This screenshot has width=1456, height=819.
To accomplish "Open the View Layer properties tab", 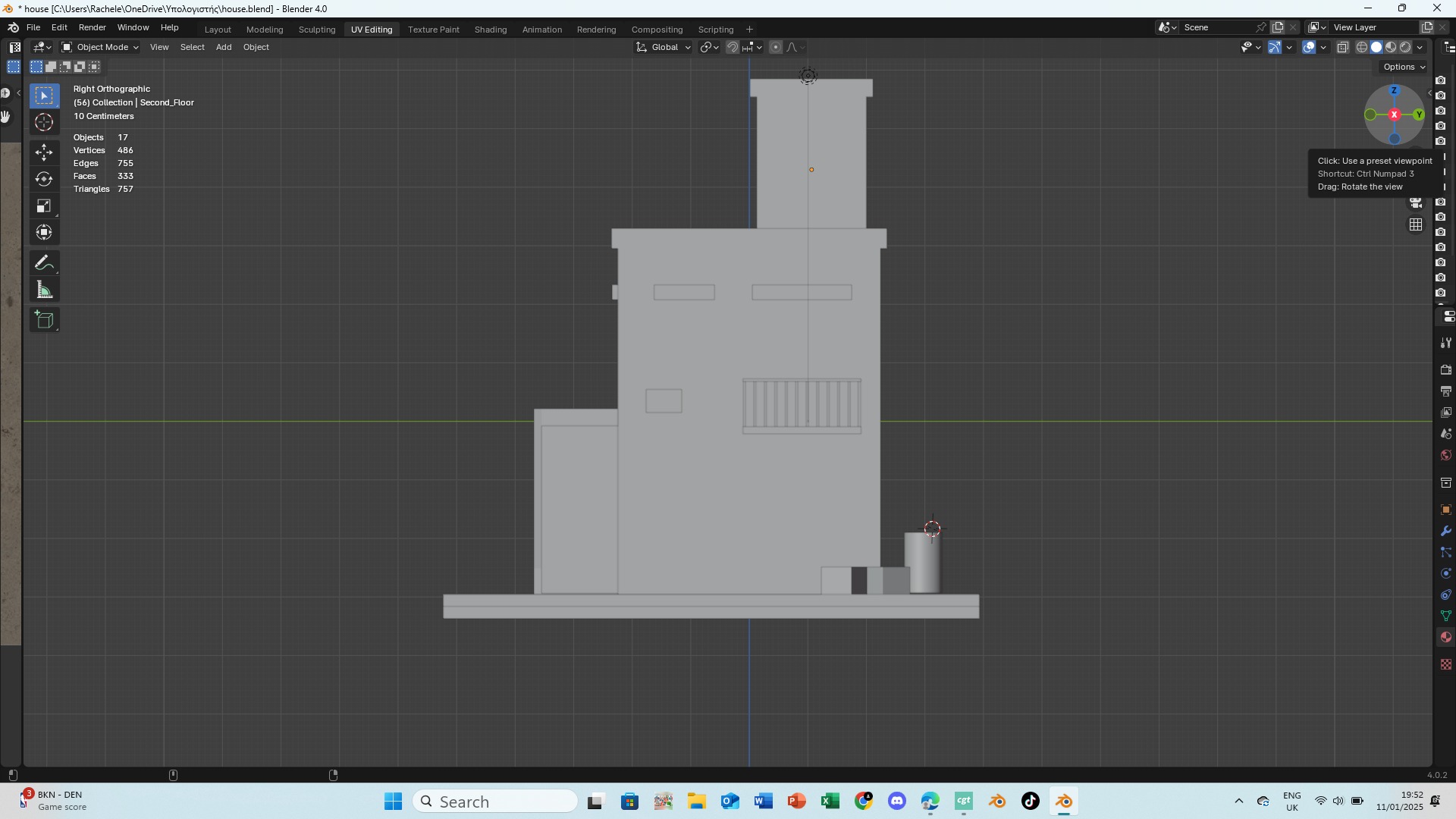I will click(x=1446, y=413).
